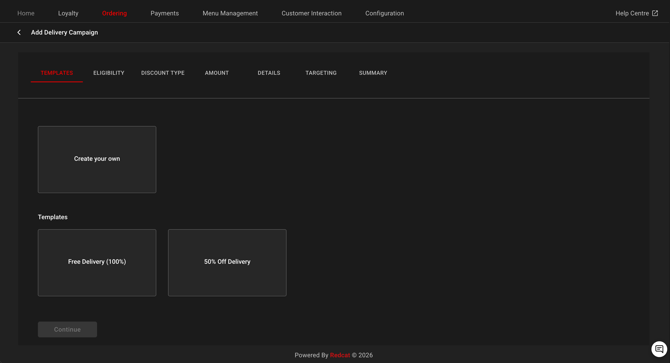The width and height of the screenshot is (670, 363).
Task: Select the Templates tab
Action: (x=57, y=73)
